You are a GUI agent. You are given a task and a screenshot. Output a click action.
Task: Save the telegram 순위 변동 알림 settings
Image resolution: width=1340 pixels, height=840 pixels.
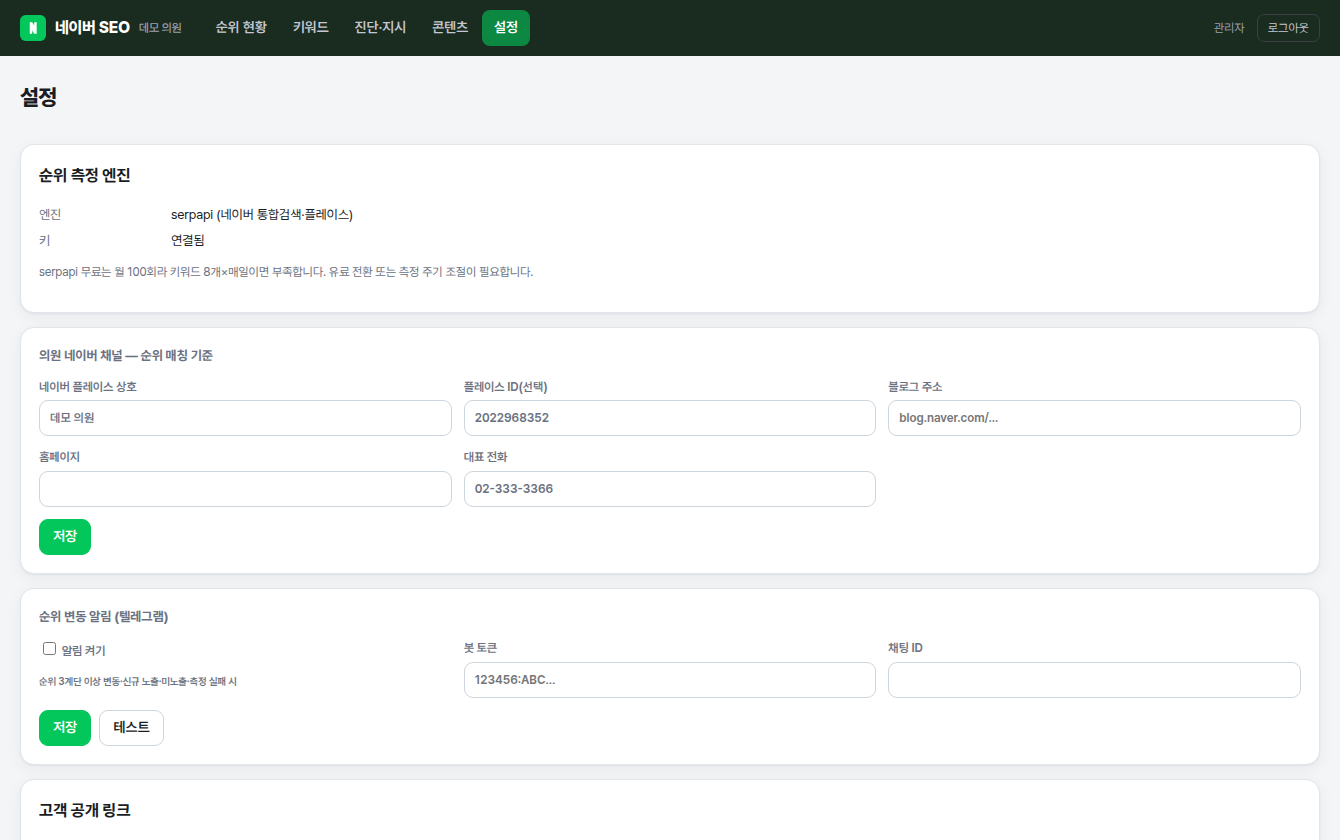tap(65, 728)
